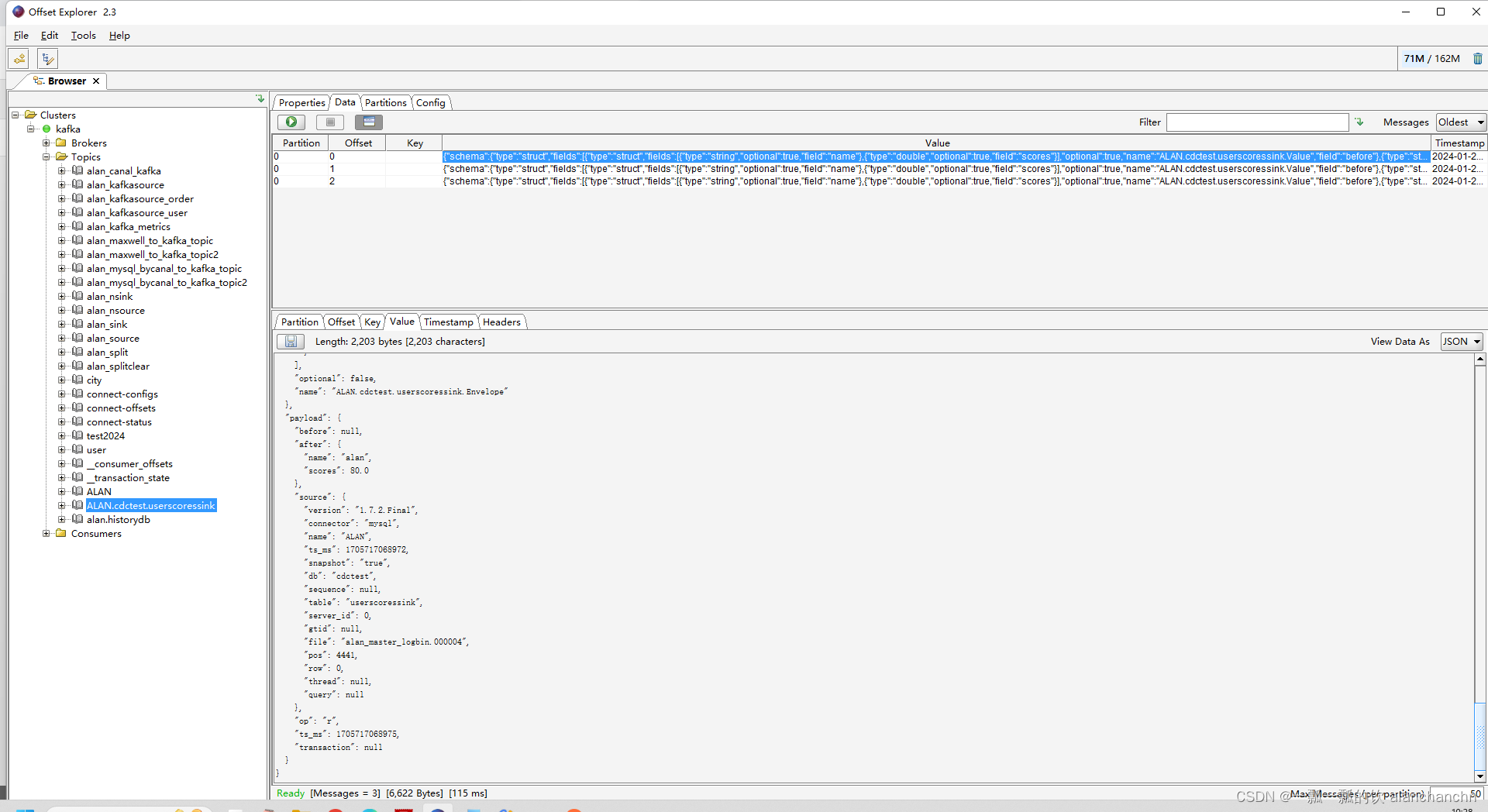This screenshot has height=812, width=1488.
Task: Run garbage collection via the trash icon
Action: (1477, 59)
